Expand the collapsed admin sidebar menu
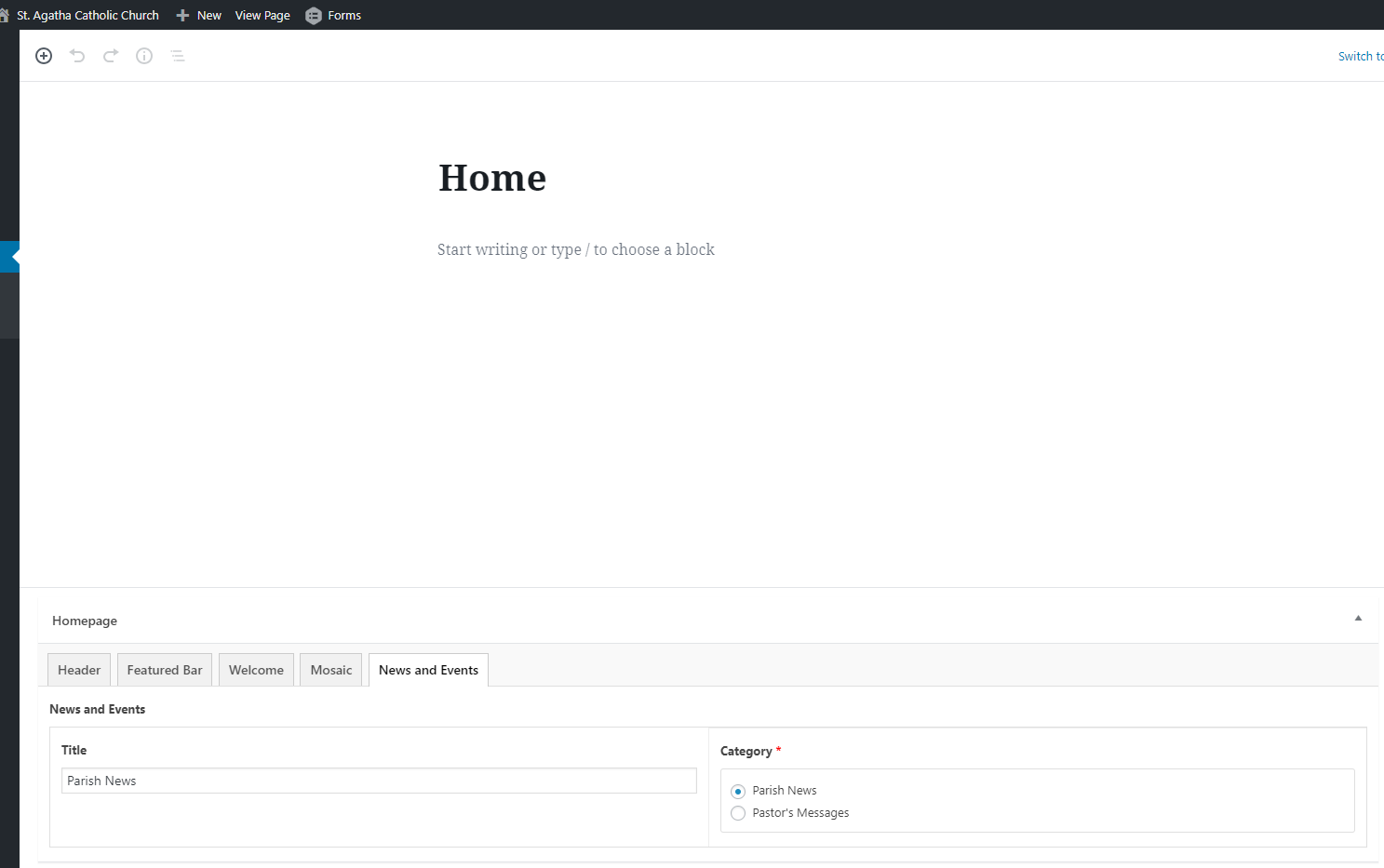The width and height of the screenshot is (1384, 868). pos(10,256)
